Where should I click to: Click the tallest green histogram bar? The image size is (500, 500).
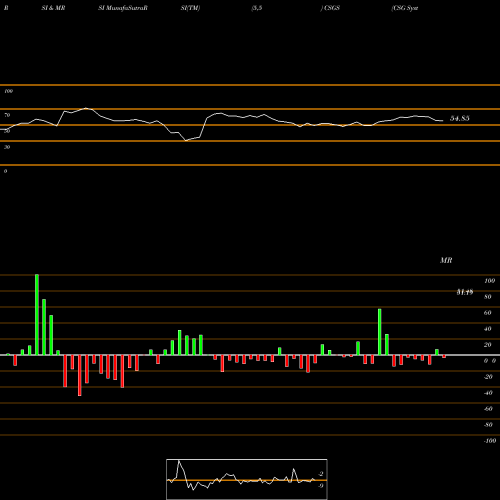[37, 315]
